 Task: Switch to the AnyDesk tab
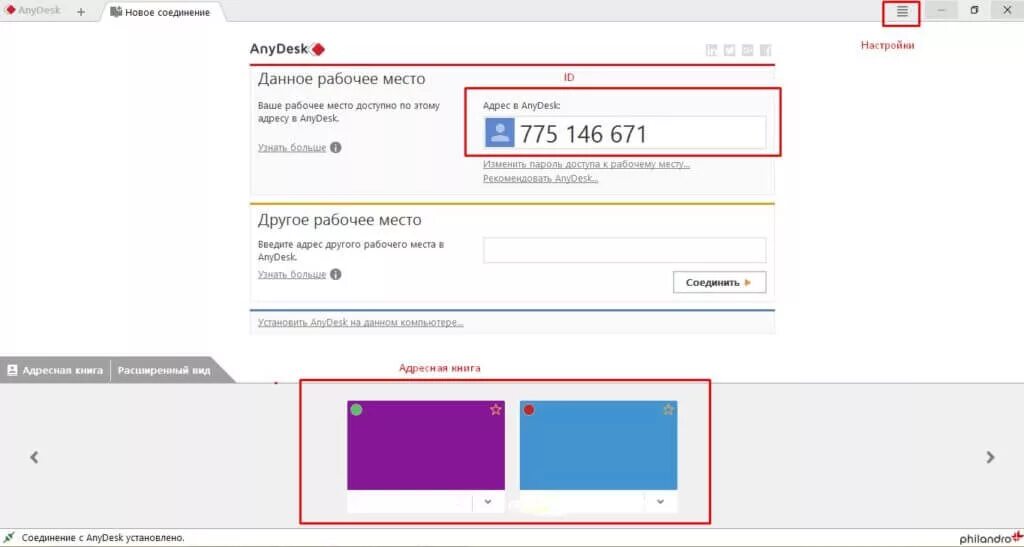[33, 11]
